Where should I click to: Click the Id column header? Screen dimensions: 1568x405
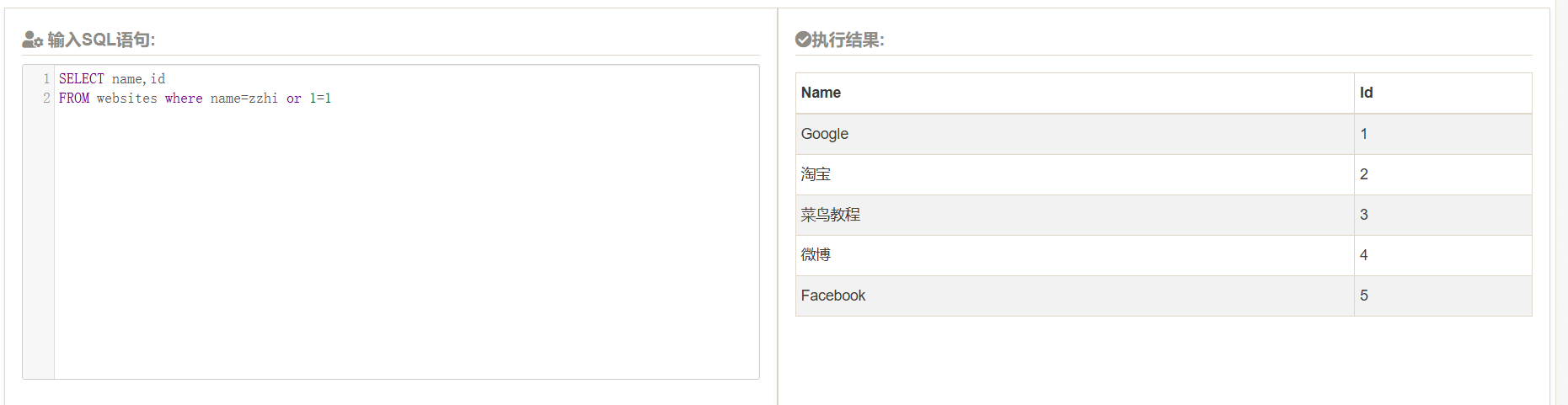pyautogui.click(x=1366, y=93)
